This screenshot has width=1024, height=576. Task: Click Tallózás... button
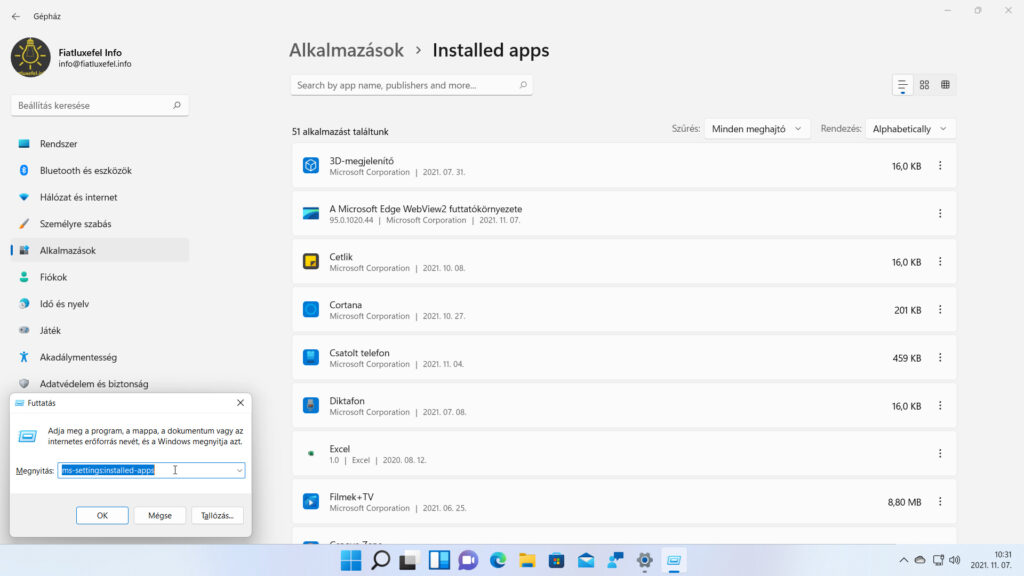click(217, 515)
